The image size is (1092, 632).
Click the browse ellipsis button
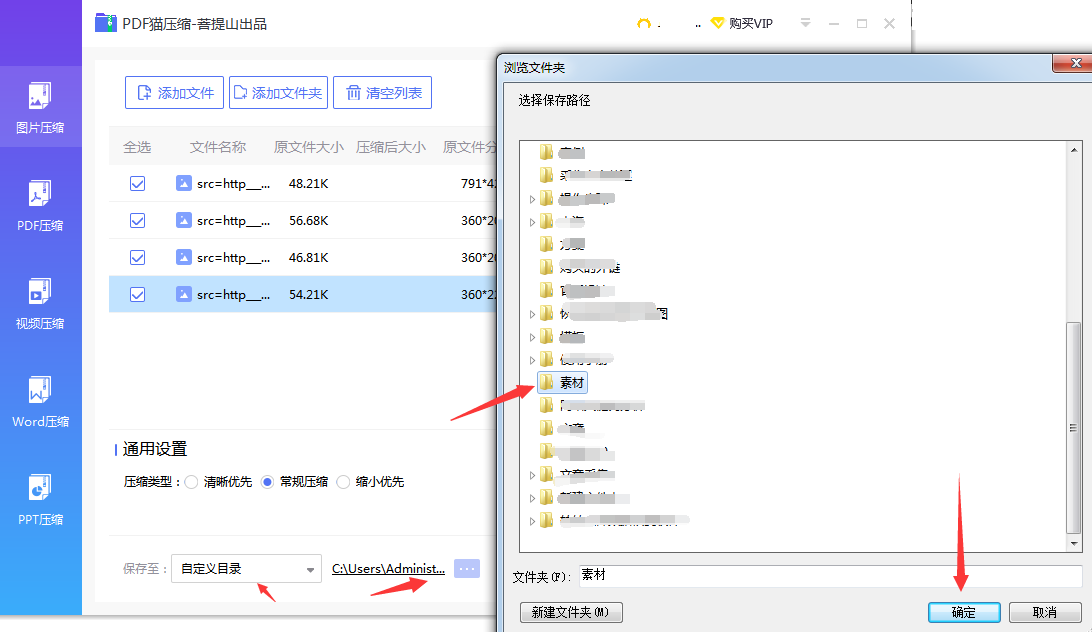pyautogui.click(x=467, y=569)
